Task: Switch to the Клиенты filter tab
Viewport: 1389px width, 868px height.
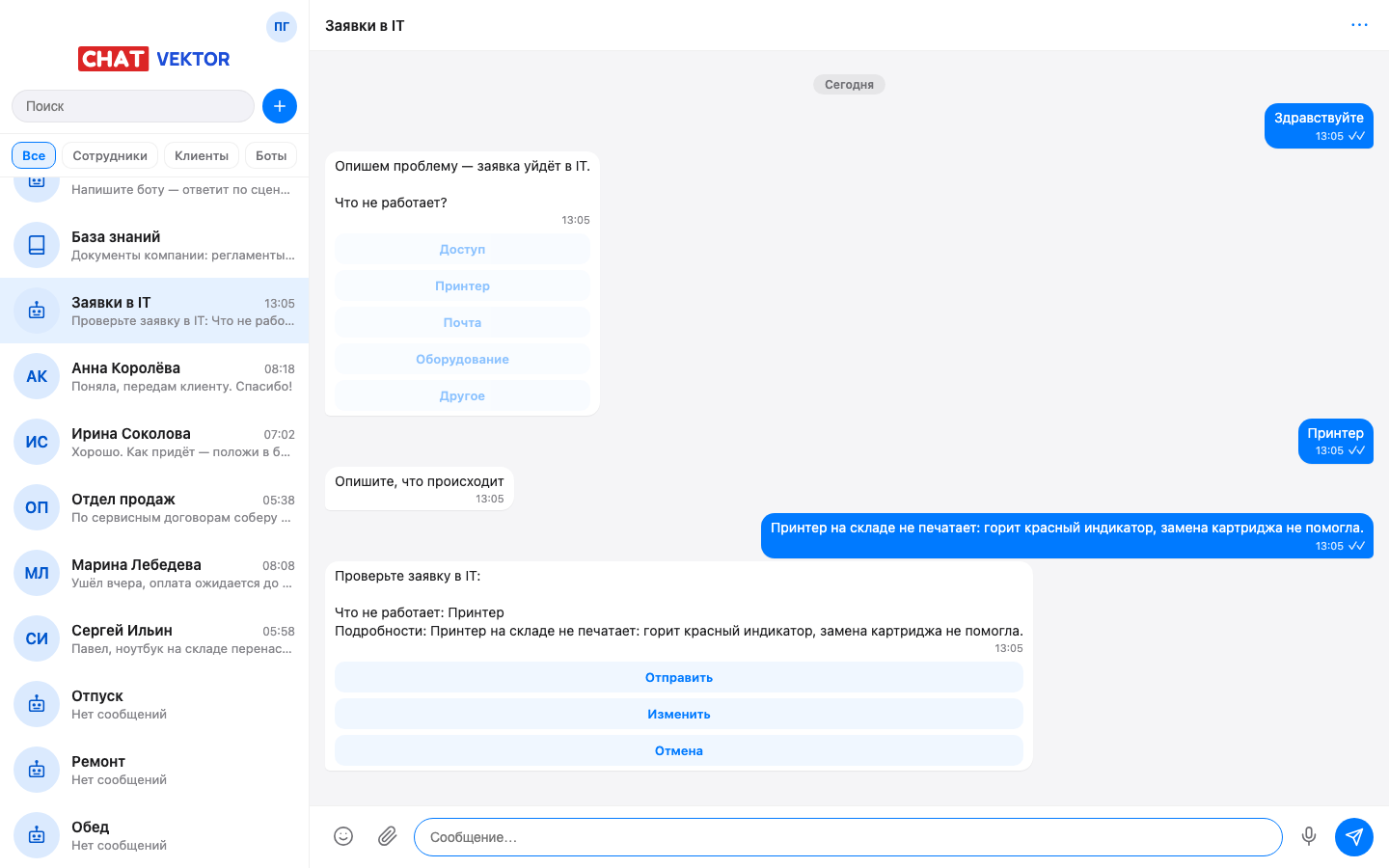Action: click(x=202, y=155)
